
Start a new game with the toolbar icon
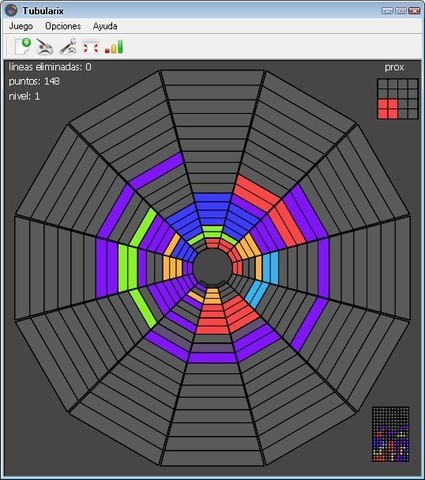pos(23,46)
